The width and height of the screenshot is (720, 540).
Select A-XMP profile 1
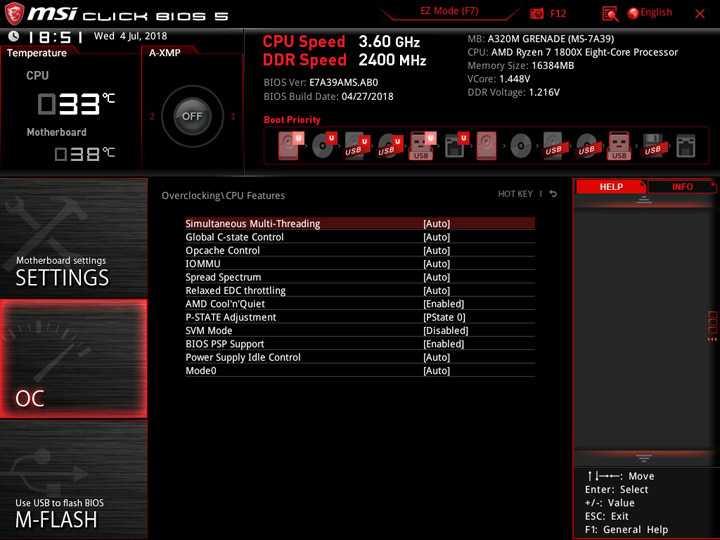[233, 117]
